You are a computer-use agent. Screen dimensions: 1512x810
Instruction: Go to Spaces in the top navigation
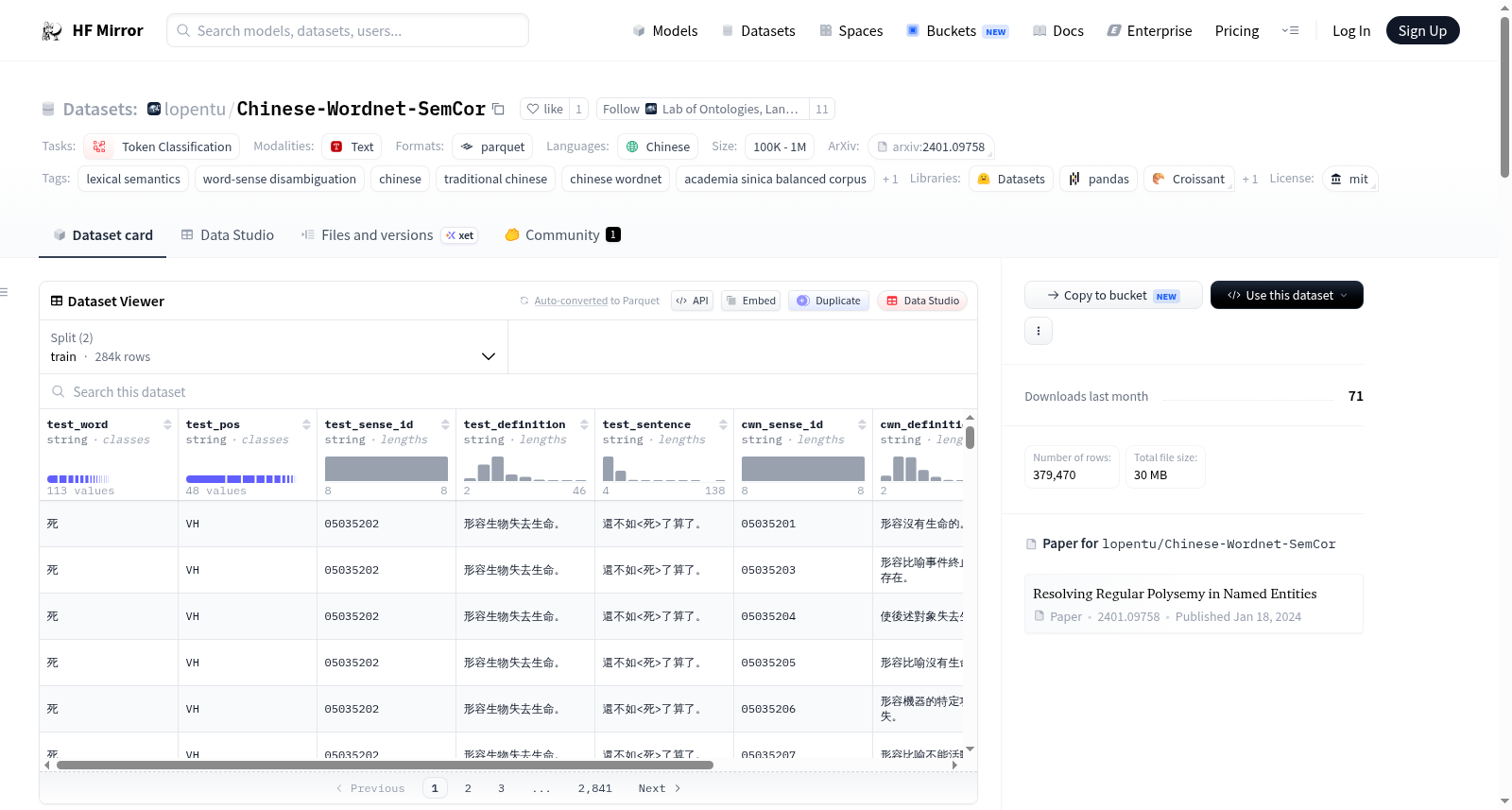point(851,31)
